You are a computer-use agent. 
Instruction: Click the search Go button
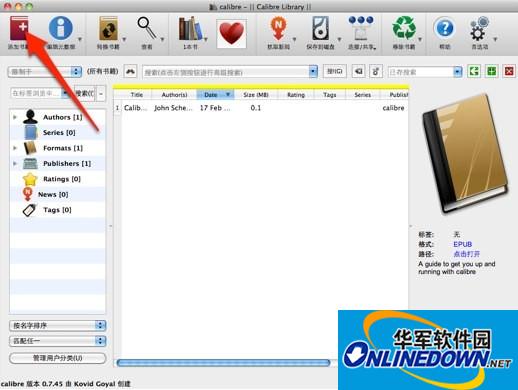[335, 71]
